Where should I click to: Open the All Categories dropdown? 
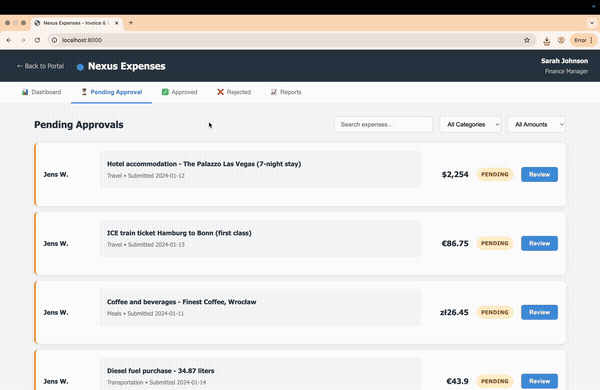click(470, 124)
